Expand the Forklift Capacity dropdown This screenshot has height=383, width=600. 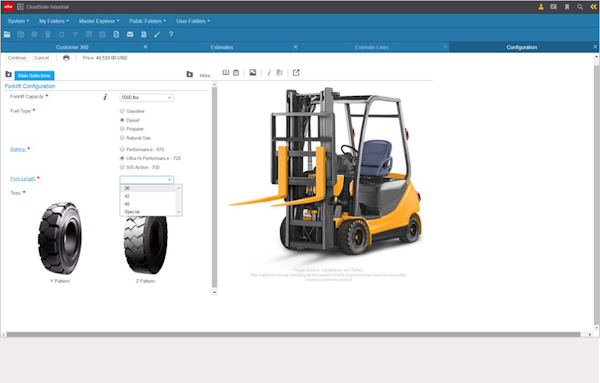147,98
